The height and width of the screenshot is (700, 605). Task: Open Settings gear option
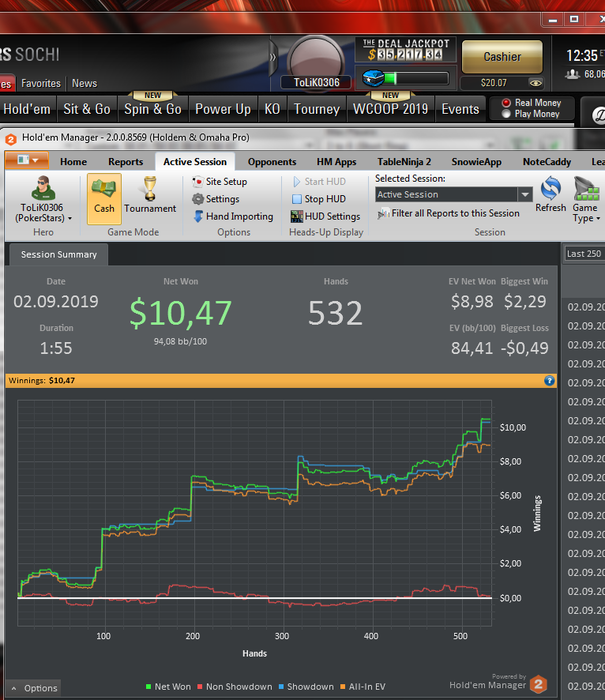coord(216,199)
